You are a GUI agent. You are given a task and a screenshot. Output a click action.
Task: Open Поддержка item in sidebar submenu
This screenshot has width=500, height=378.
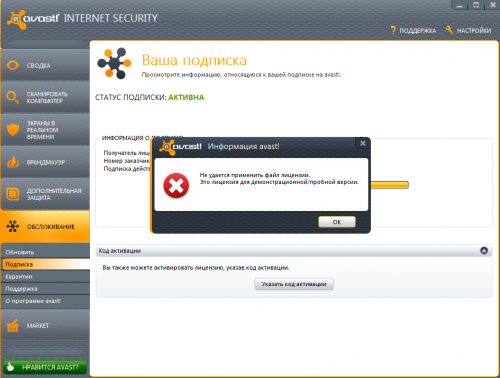(46, 289)
